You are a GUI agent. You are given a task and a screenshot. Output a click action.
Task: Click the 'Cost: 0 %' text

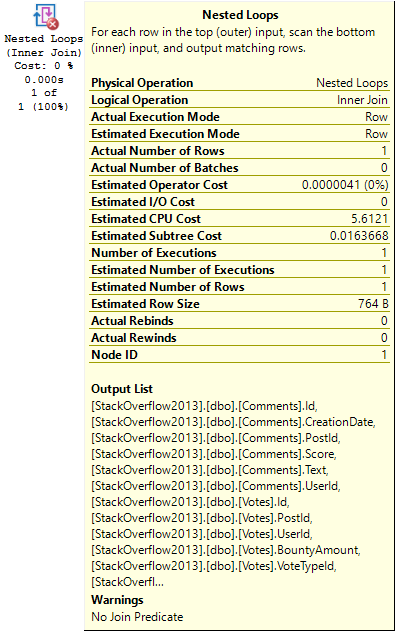(43, 66)
